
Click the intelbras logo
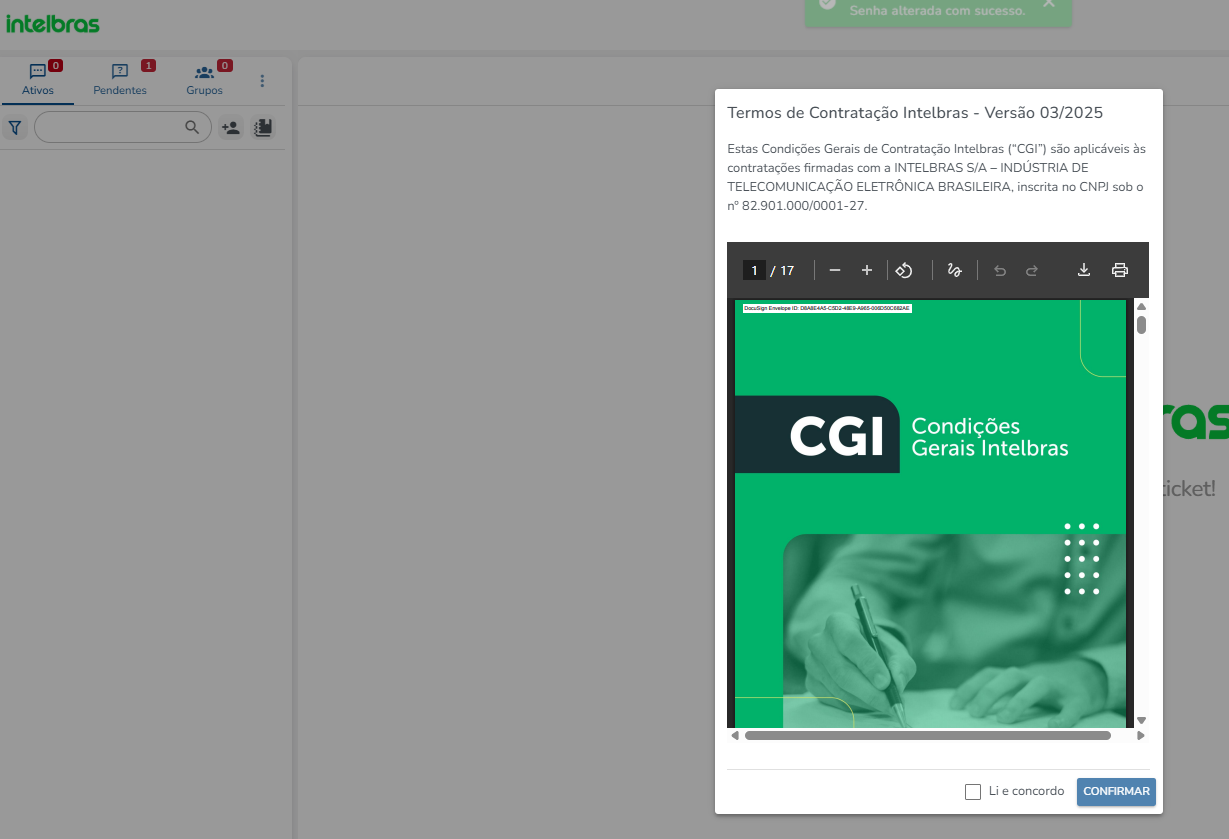[53, 23]
